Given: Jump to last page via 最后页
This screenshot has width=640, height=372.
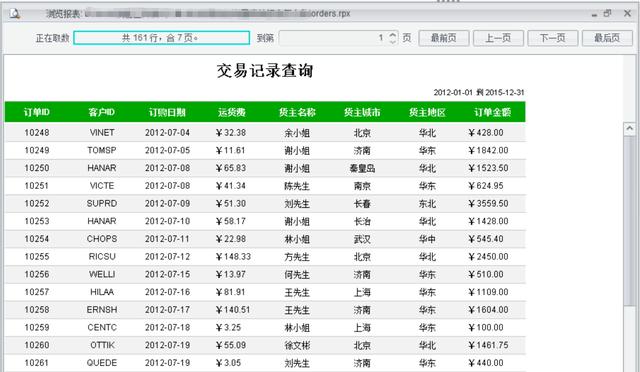Looking at the screenshot, I should coord(607,38).
